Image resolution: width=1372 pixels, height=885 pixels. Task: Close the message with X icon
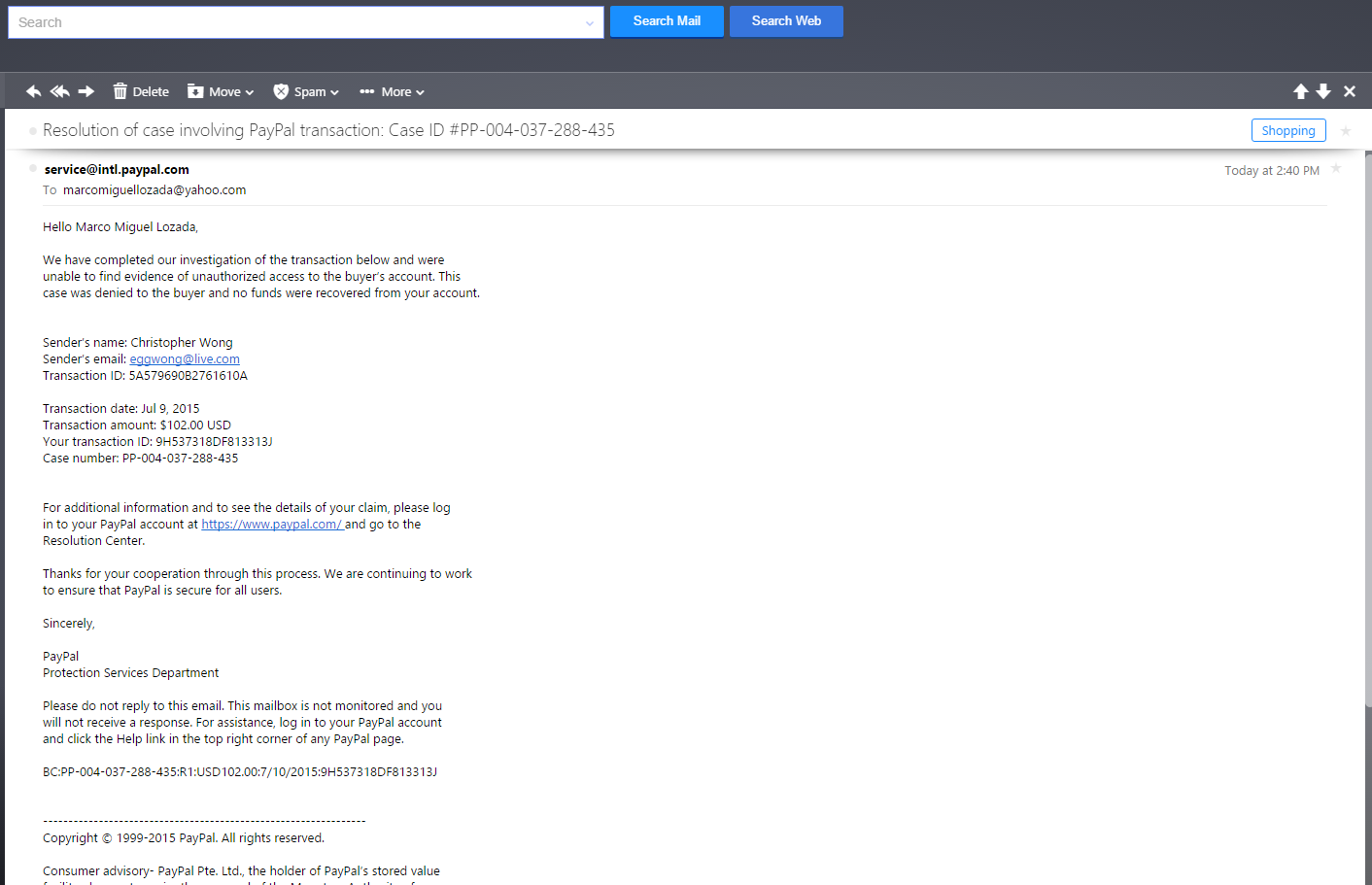tap(1350, 91)
